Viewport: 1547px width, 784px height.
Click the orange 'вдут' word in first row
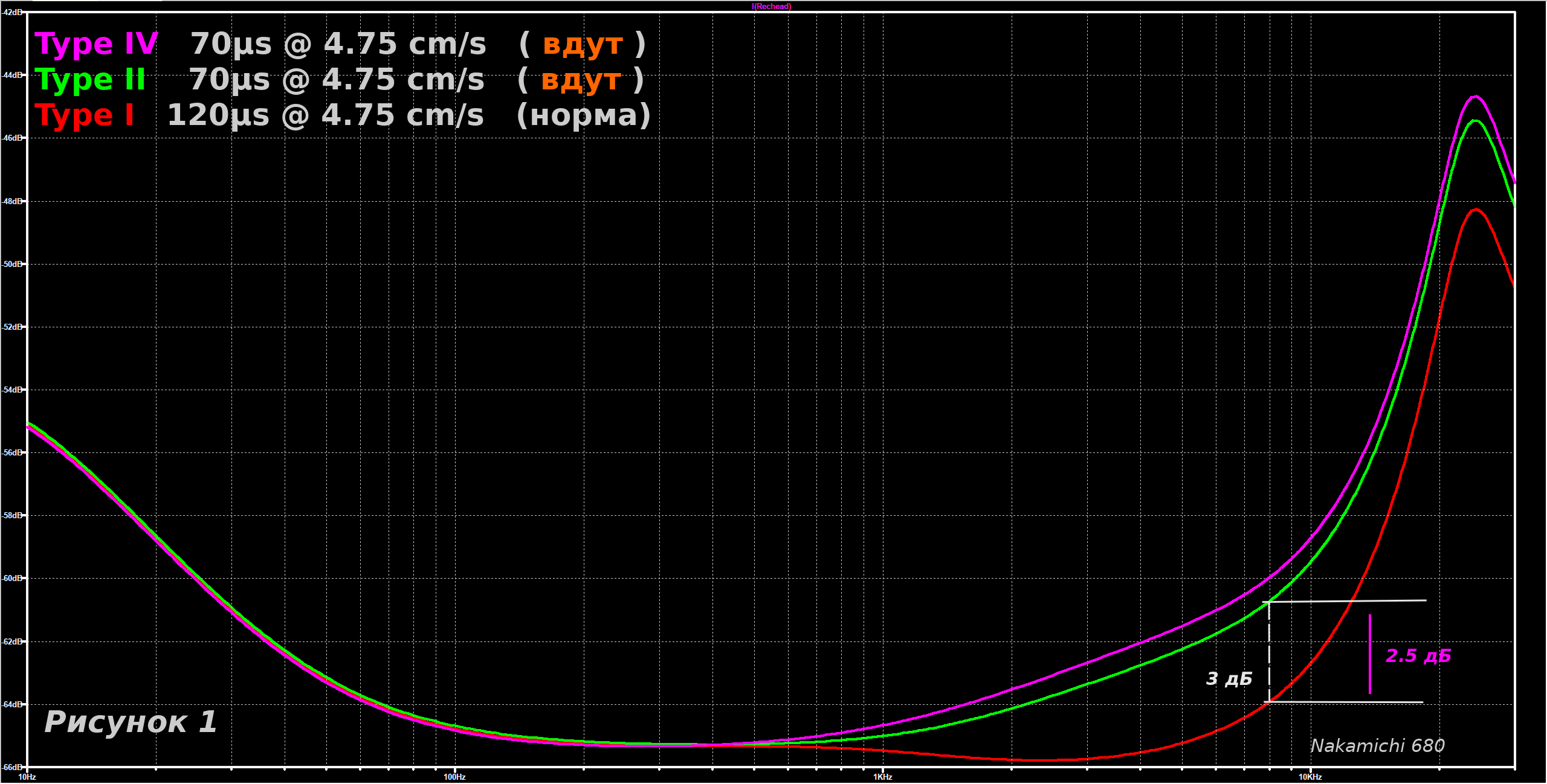coord(583,45)
